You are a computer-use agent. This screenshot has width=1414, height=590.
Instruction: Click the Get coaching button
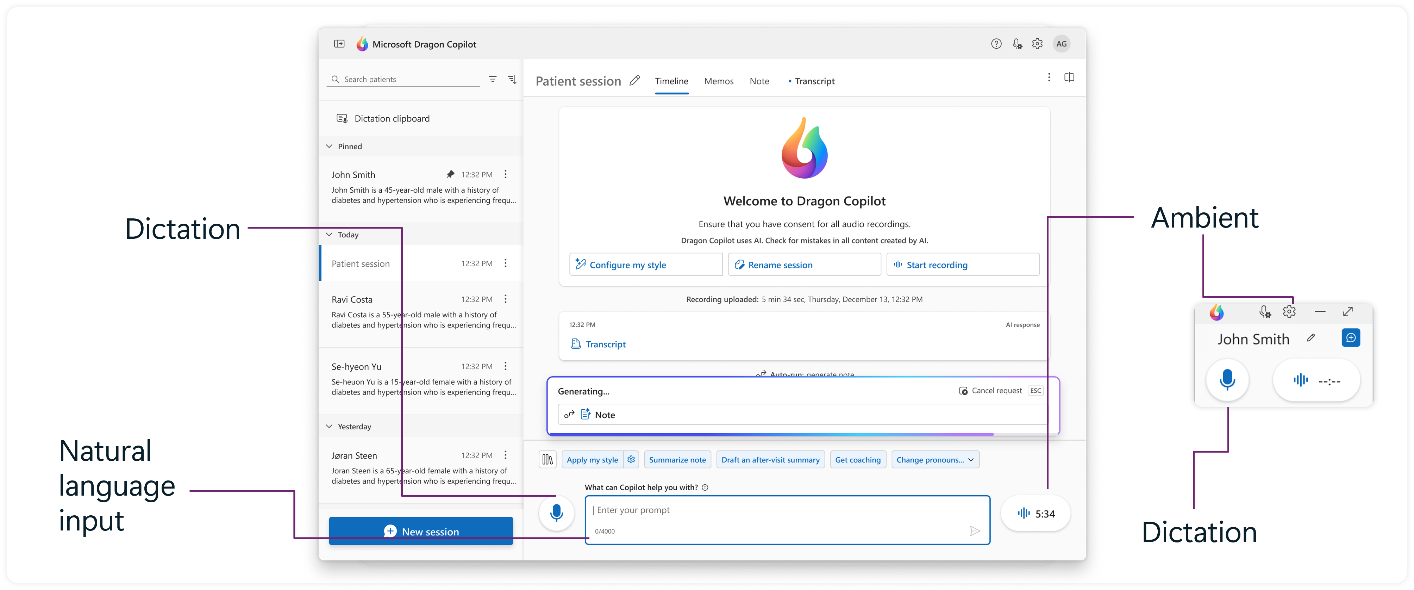click(858, 460)
